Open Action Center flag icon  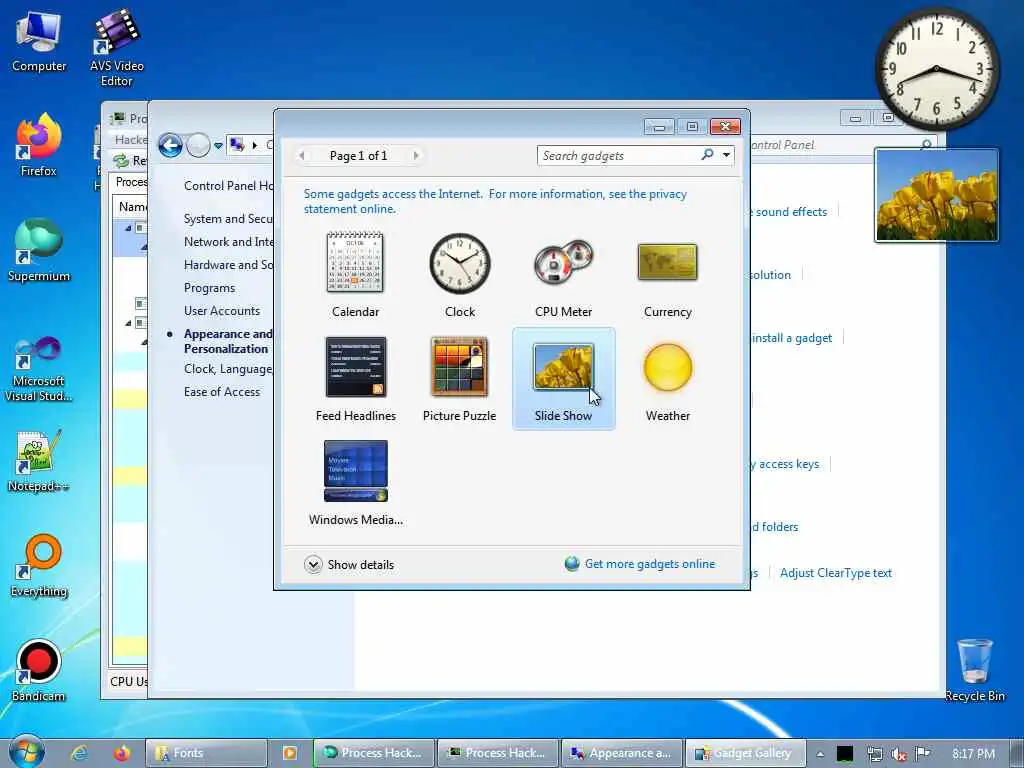(x=923, y=753)
